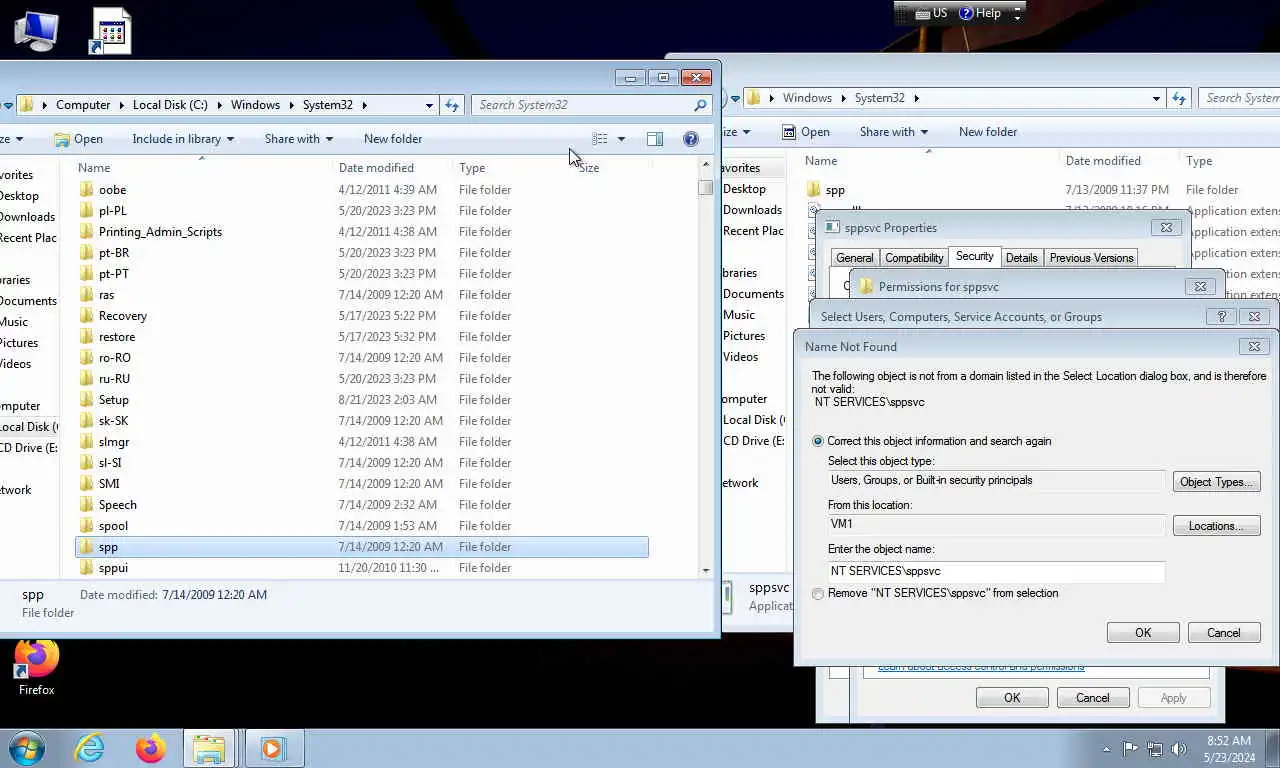Image resolution: width=1280 pixels, height=768 pixels.
Task: Click the clock showing 8:52 AM
Action: point(1229,741)
